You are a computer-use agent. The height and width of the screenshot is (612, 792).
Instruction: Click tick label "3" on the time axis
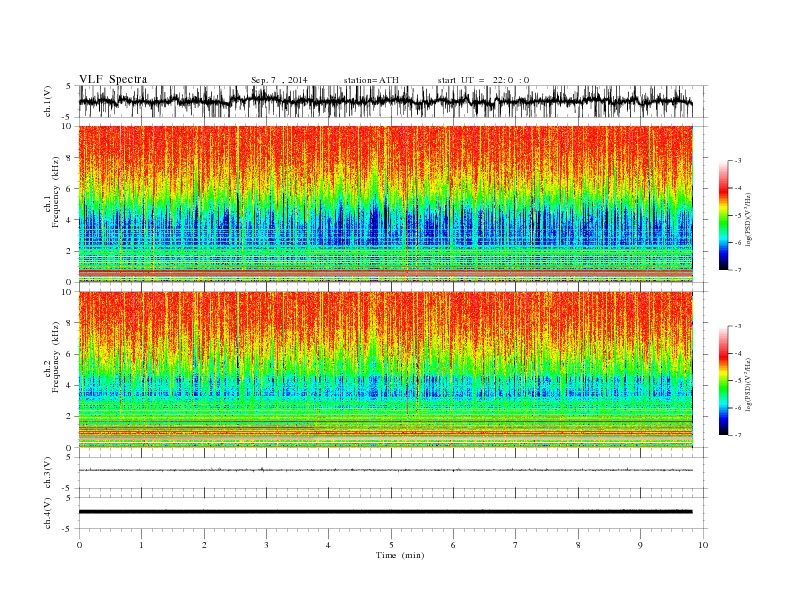coord(266,545)
